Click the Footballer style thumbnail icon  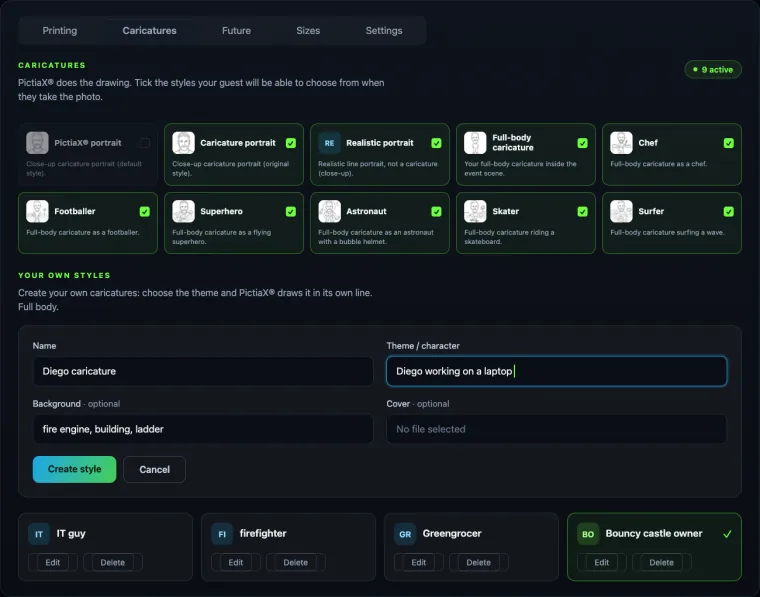37,211
